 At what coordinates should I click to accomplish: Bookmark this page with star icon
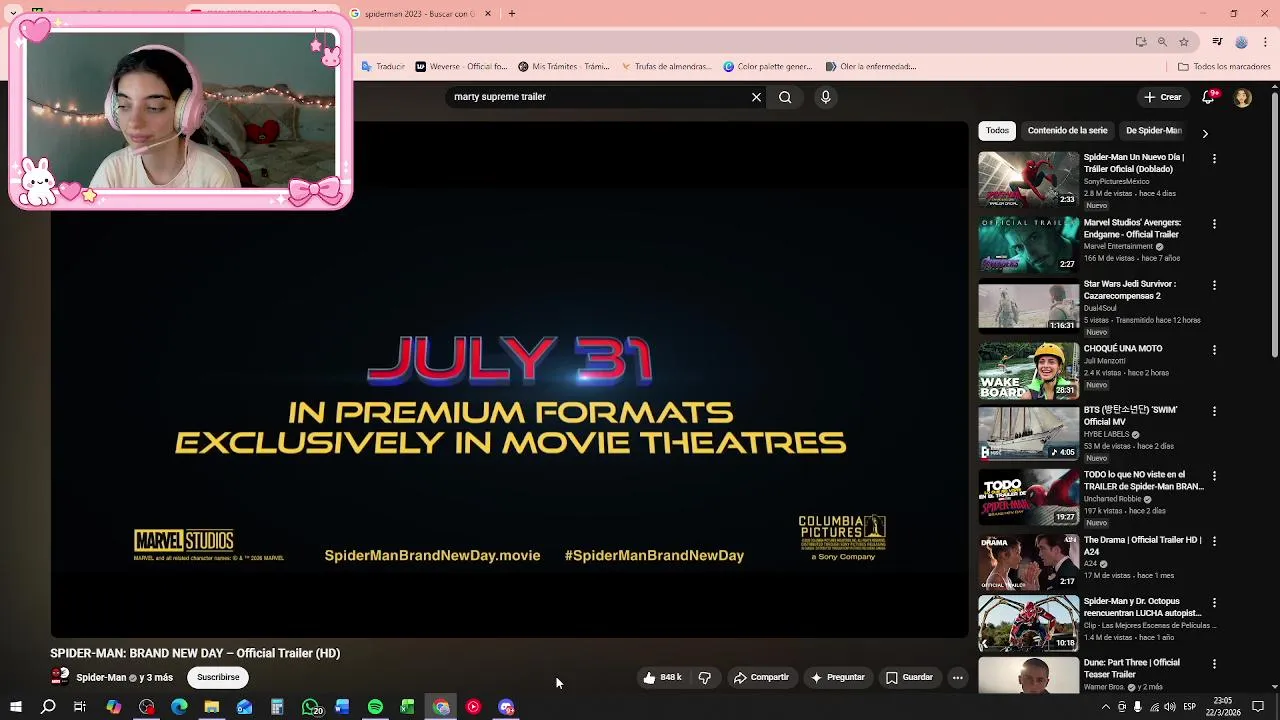click(x=1184, y=42)
